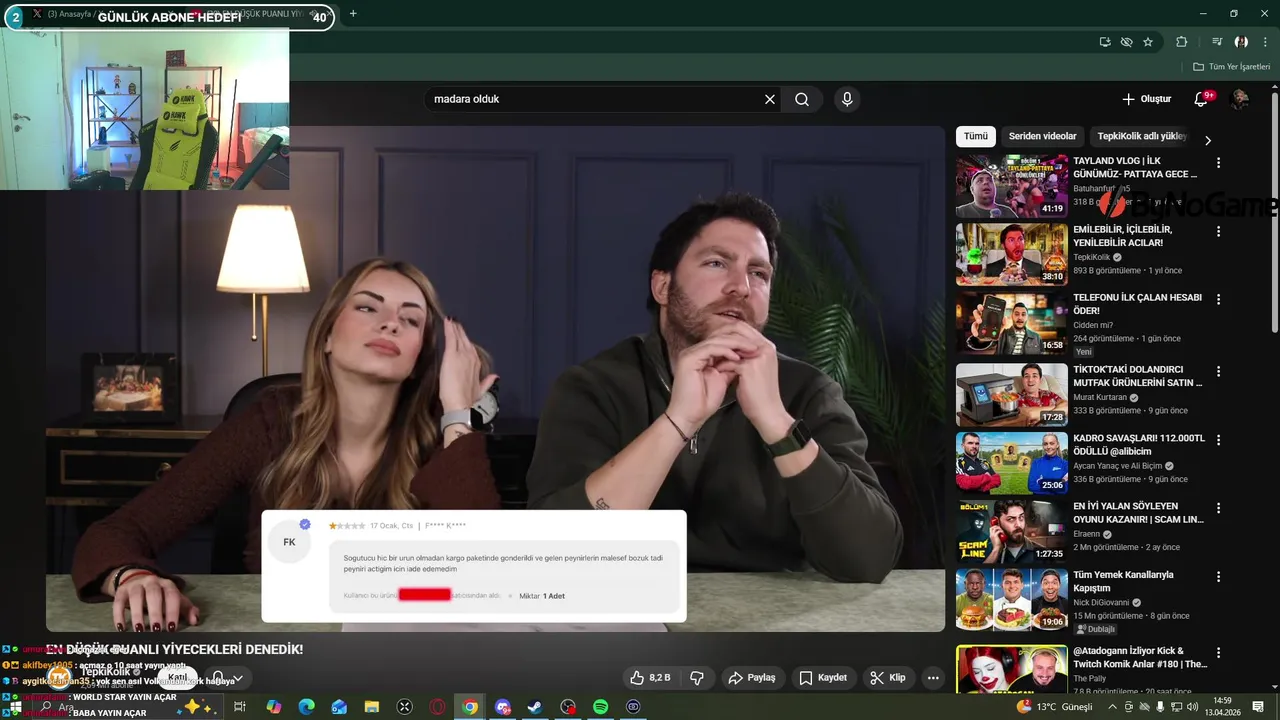This screenshot has width=1280, height=720.
Task: Open the 13°C Güneşli weather widget
Action: [1055, 707]
